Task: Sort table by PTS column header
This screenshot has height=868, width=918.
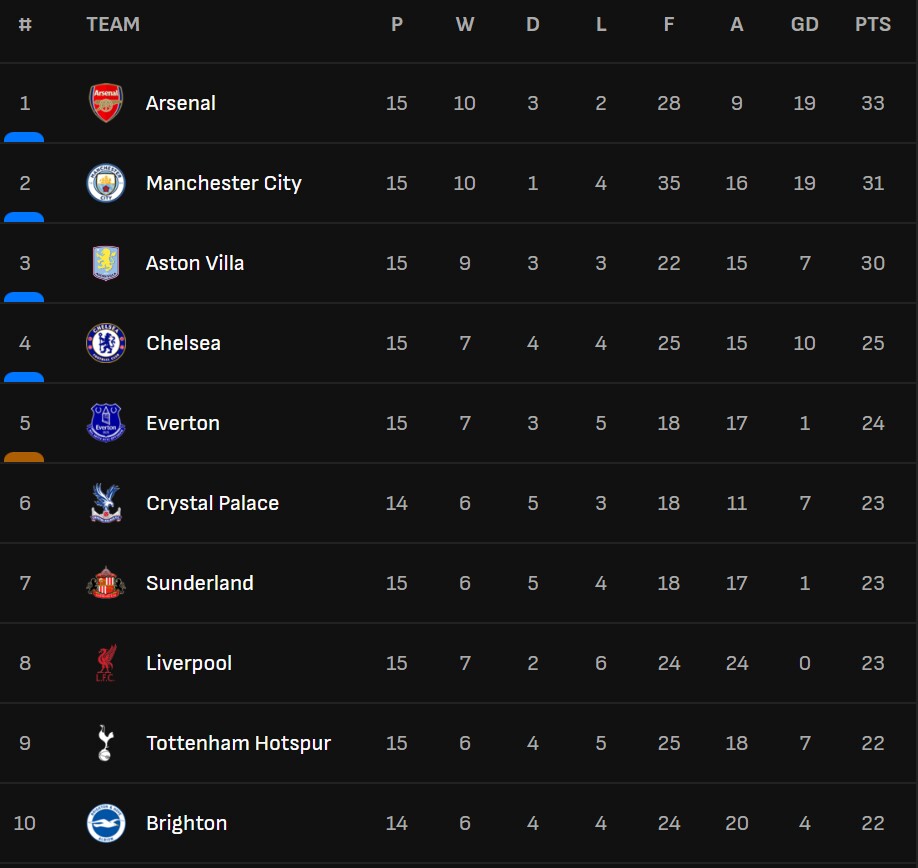Action: pyautogui.click(x=872, y=24)
